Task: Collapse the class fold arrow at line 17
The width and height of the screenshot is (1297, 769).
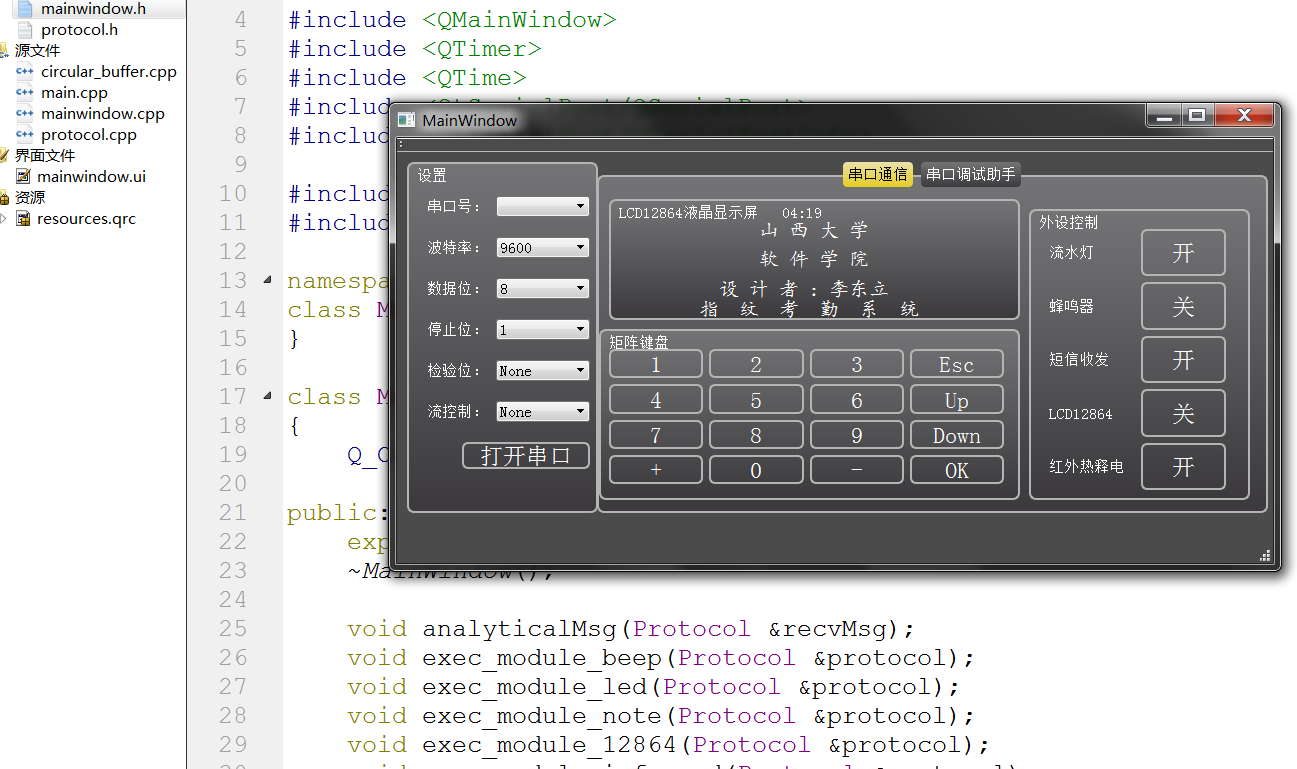Action: coord(267,397)
